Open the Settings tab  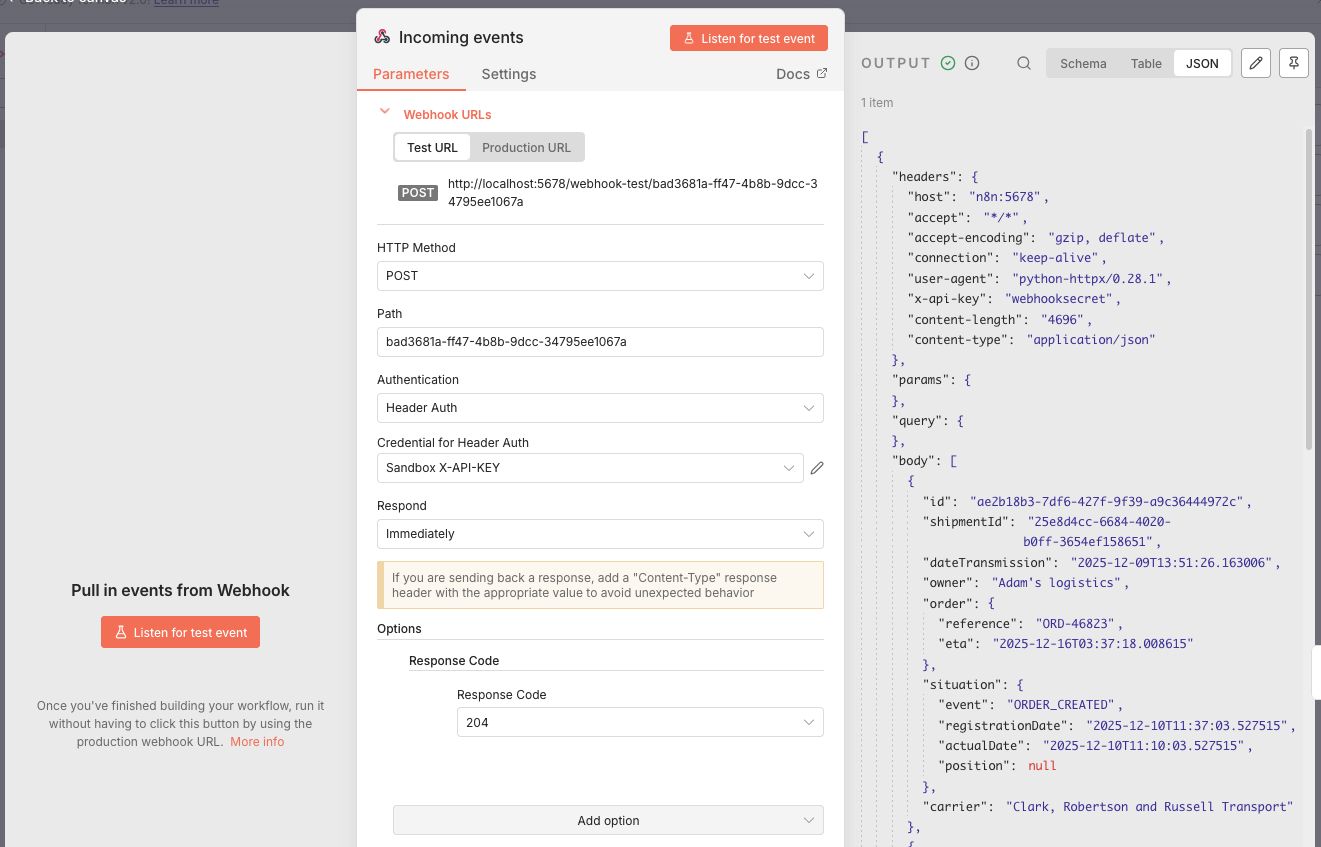click(x=508, y=74)
